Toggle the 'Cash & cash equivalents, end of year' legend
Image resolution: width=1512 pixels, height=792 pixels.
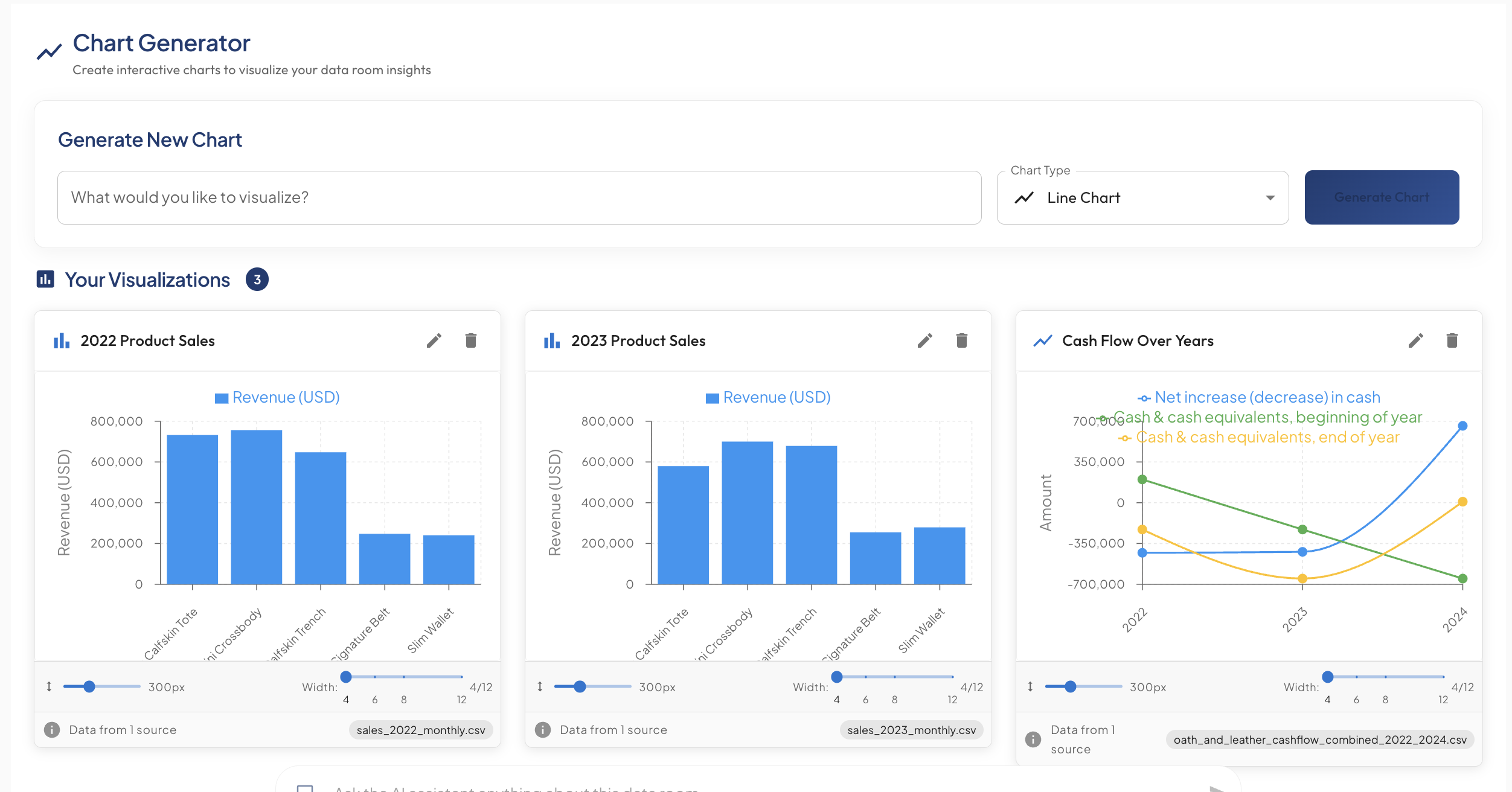1259,437
